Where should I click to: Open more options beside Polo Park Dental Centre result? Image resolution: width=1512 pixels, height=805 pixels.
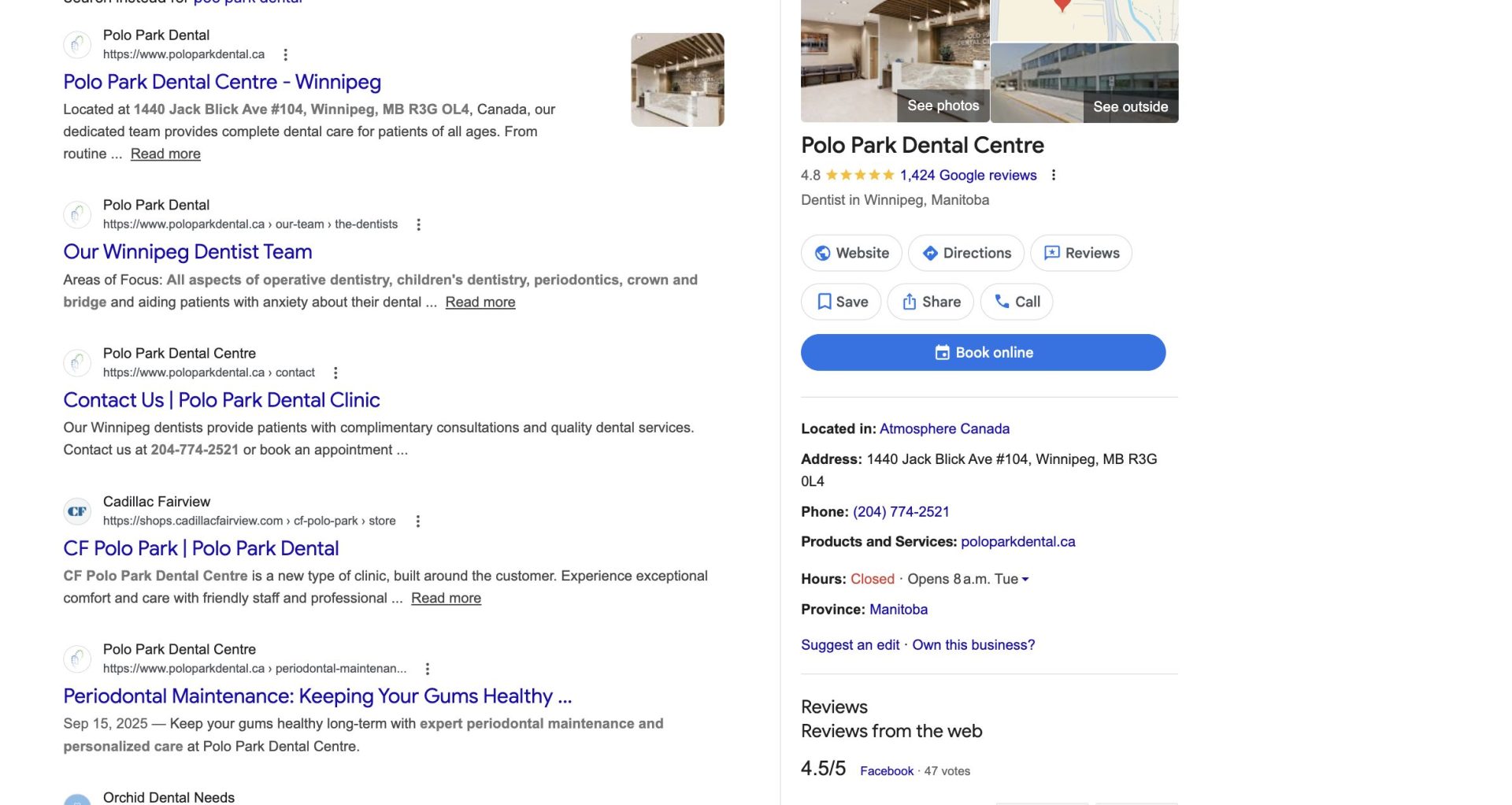286,54
